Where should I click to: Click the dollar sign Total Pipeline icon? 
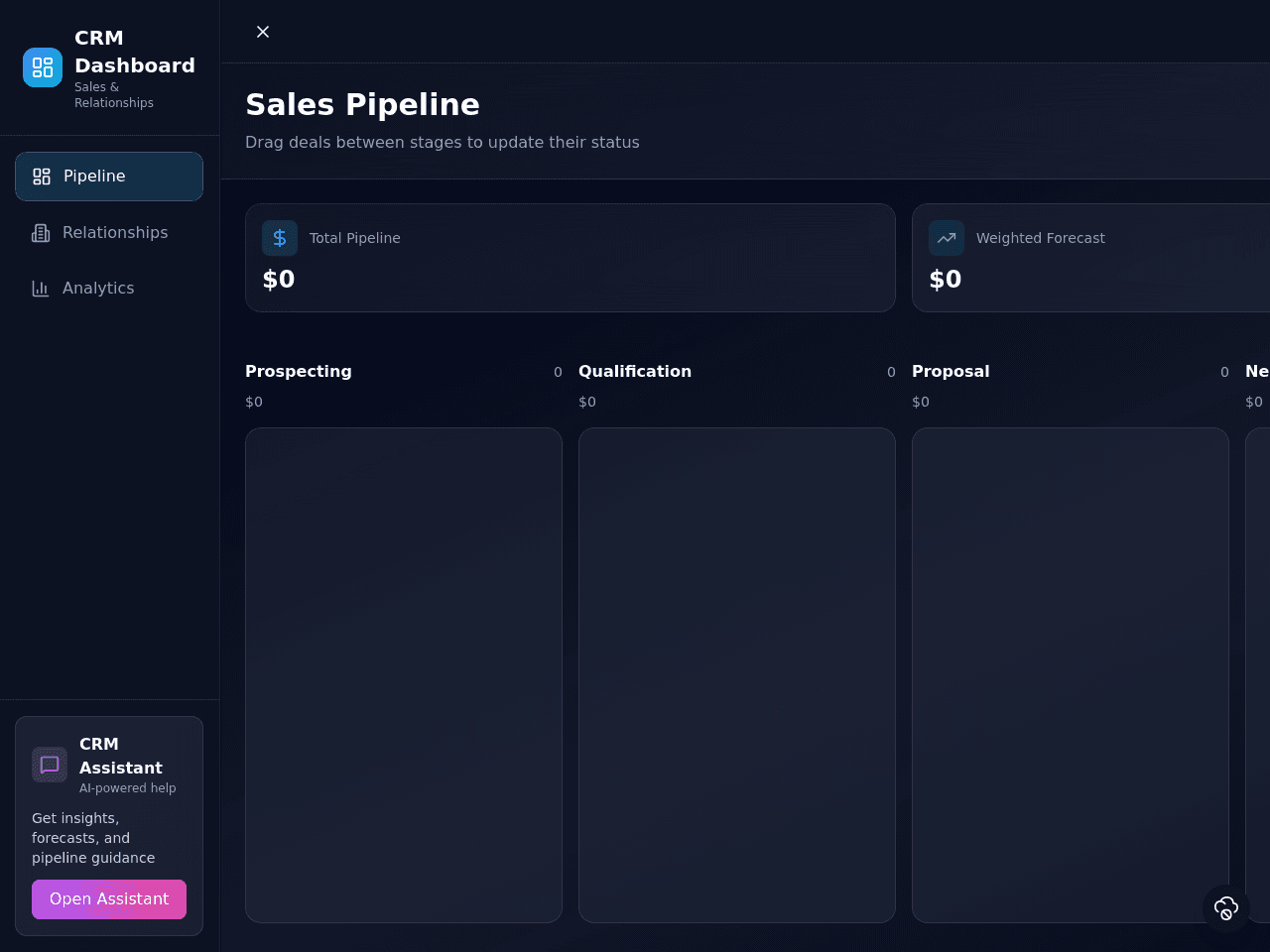[x=280, y=238]
